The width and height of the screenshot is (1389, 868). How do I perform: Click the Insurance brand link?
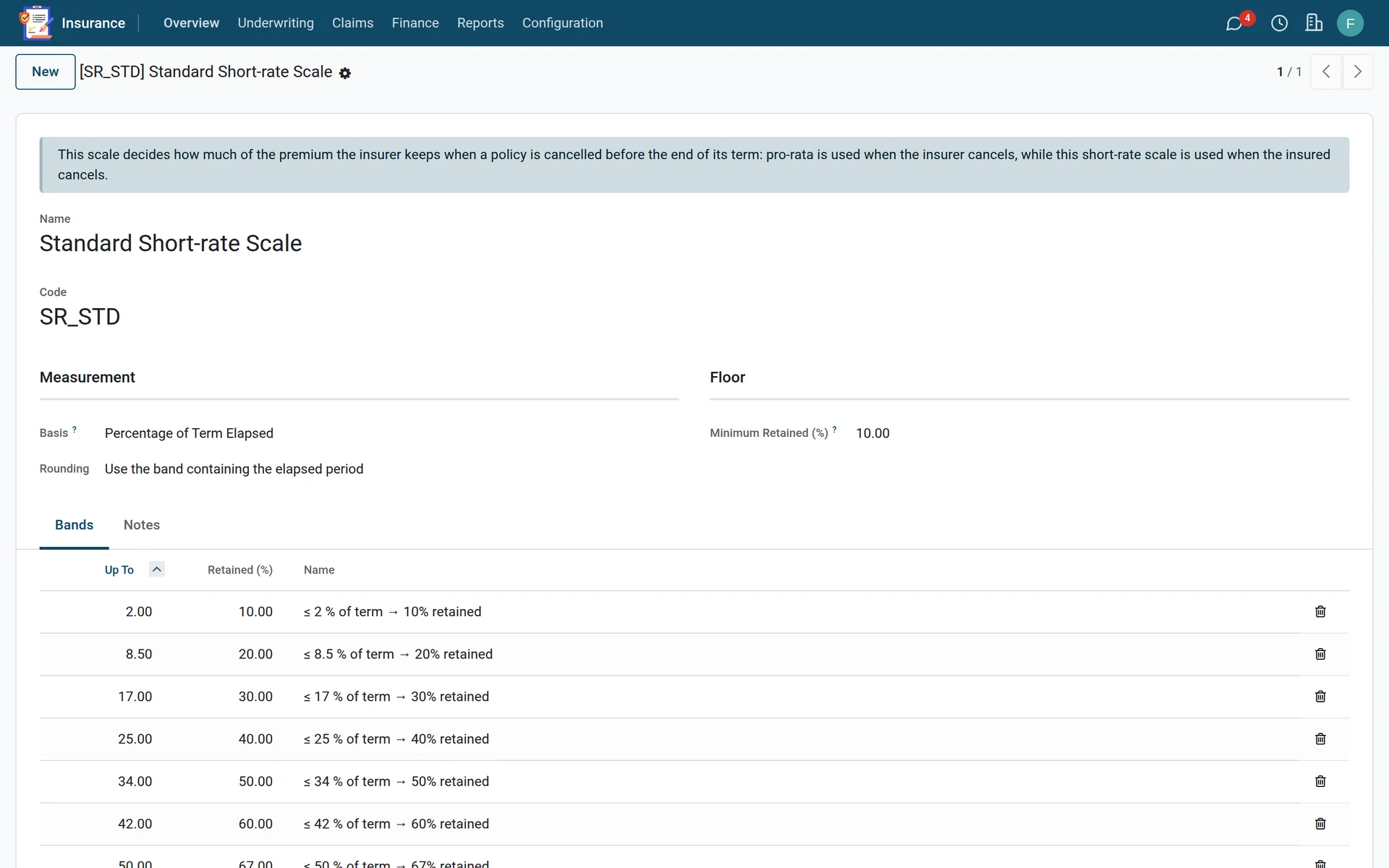tap(93, 23)
